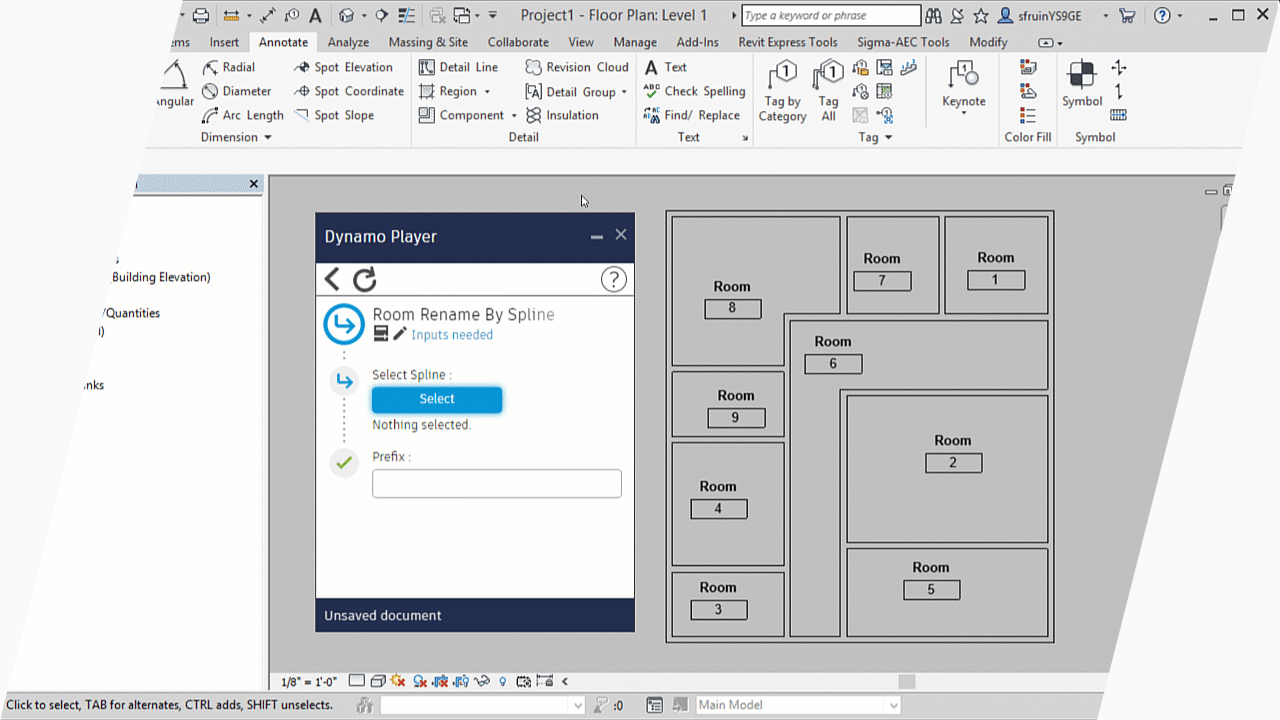Toggle Sun Path in view control bar

(x=398, y=681)
